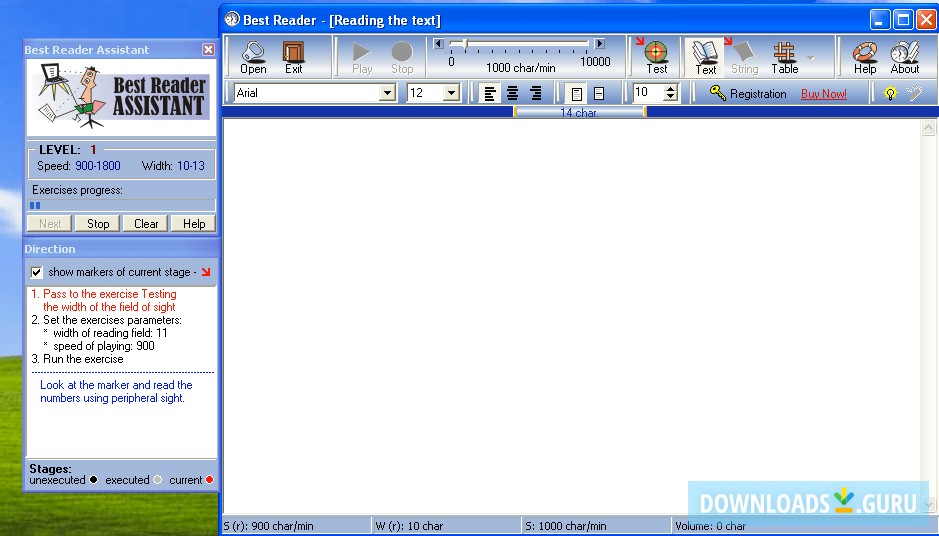Launch the Test target icon
The image size is (939, 536).
point(656,57)
